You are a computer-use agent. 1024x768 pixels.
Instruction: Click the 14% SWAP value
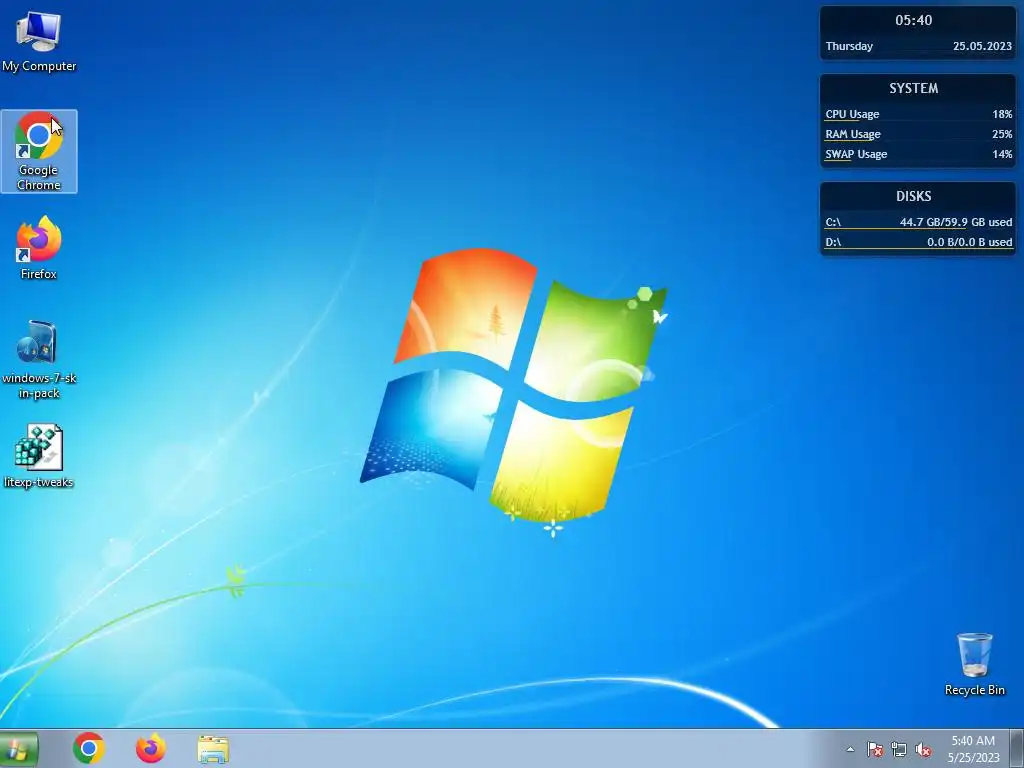click(1002, 155)
